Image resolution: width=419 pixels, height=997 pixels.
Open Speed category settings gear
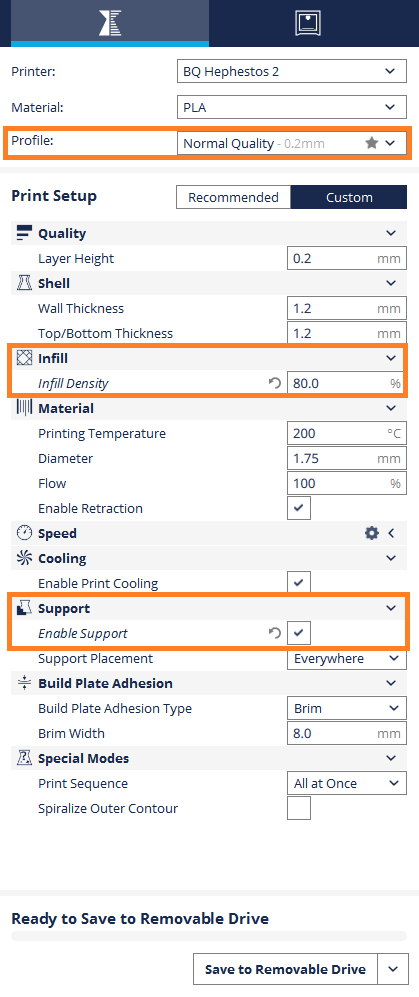pos(371,533)
